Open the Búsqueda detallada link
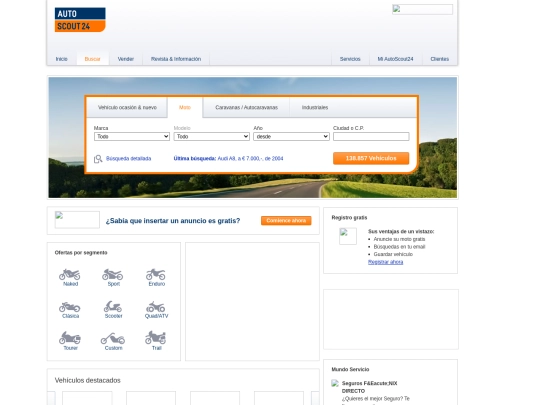Image resolution: width=540 pixels, height=405 pixels. tap(128, 158)
